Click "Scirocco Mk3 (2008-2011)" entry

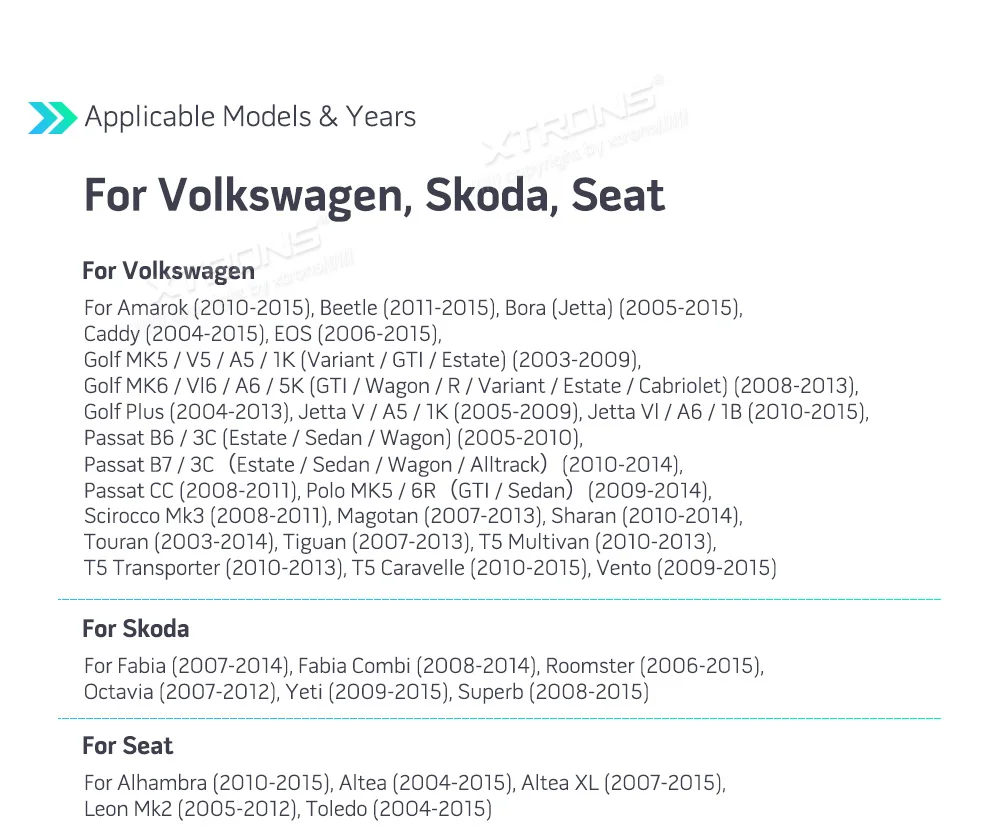[207, 516]
